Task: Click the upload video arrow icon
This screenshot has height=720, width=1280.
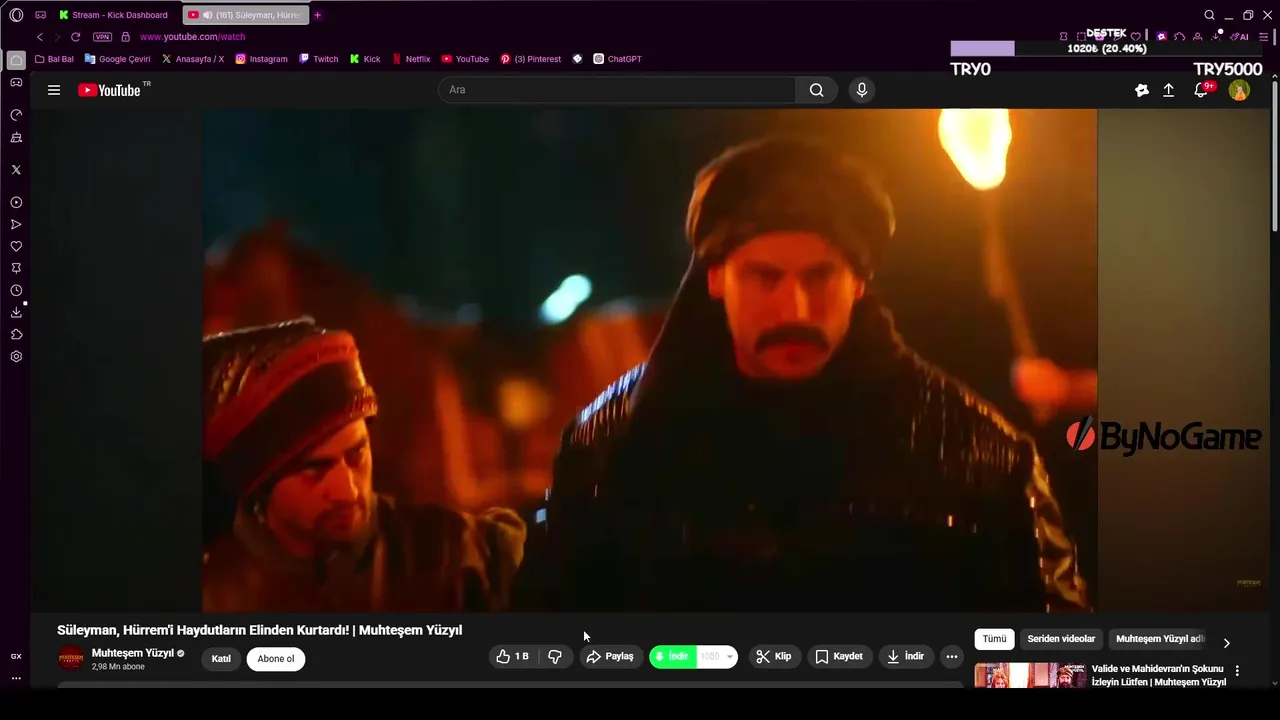Action: [1168, 90]
